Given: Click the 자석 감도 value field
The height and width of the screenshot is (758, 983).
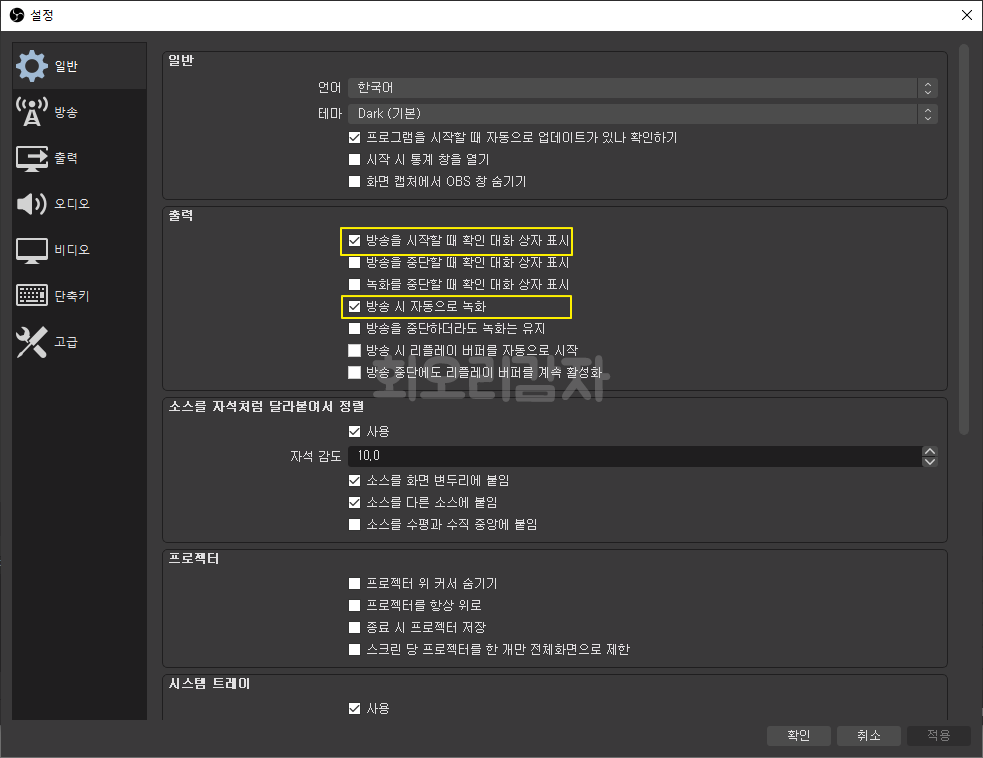Looking at the screenshot, I should 634,456.
